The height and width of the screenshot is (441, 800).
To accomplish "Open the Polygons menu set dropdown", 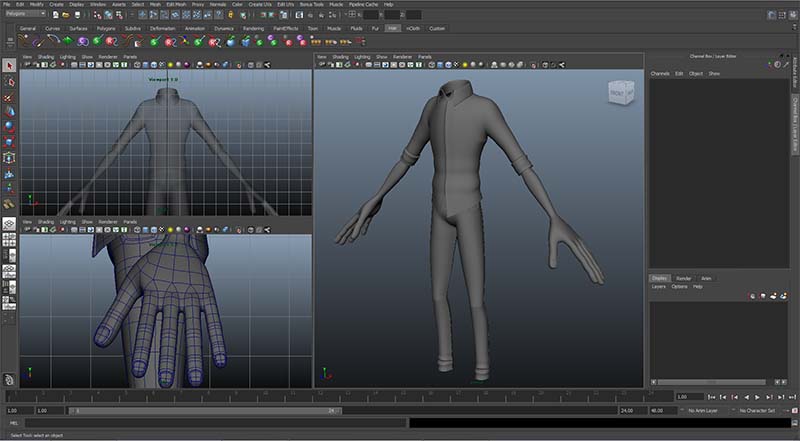I will click(x=26, y=14).
